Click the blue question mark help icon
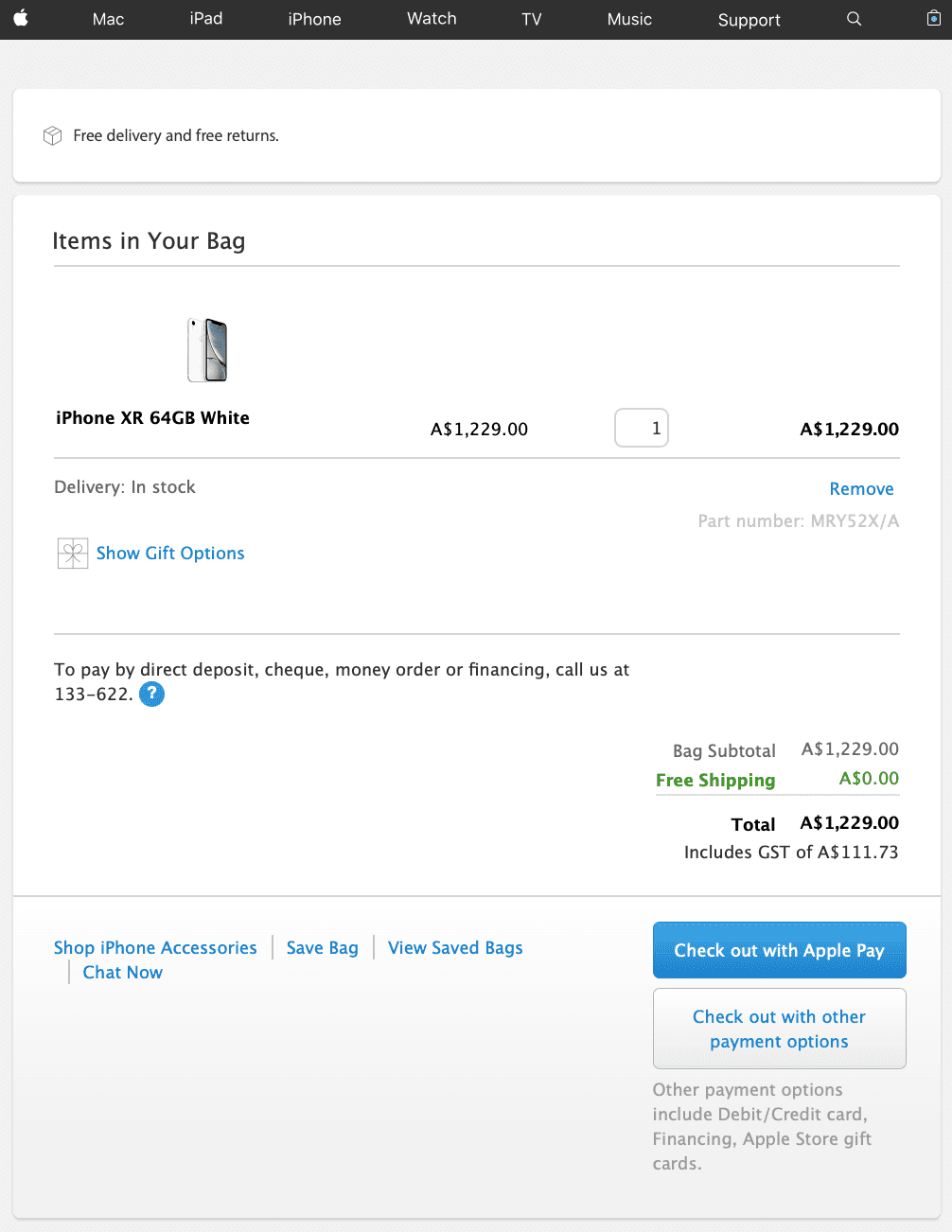 click(x=151, y=695)
